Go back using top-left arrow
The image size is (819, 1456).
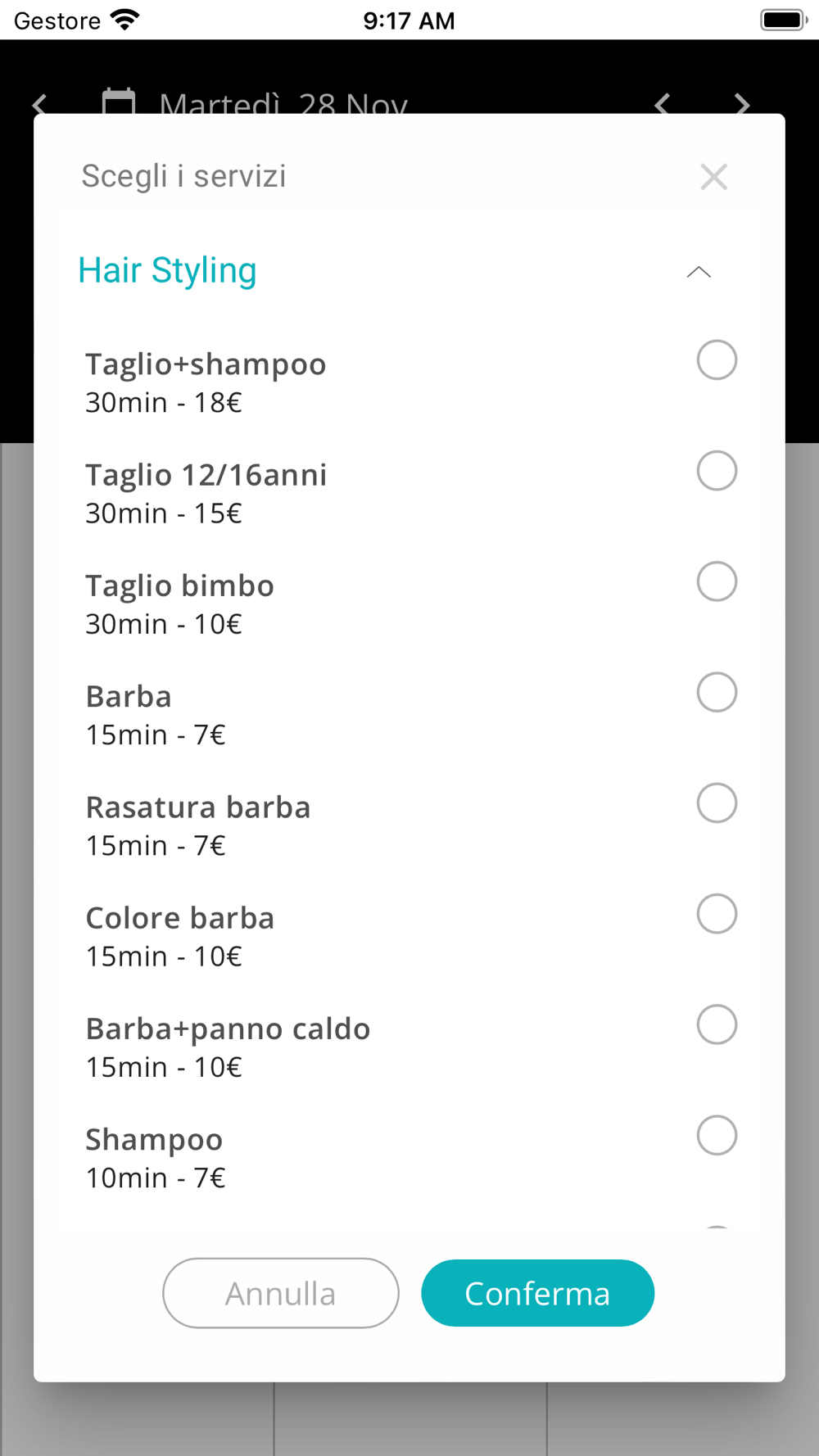click(x=39, y=104)
